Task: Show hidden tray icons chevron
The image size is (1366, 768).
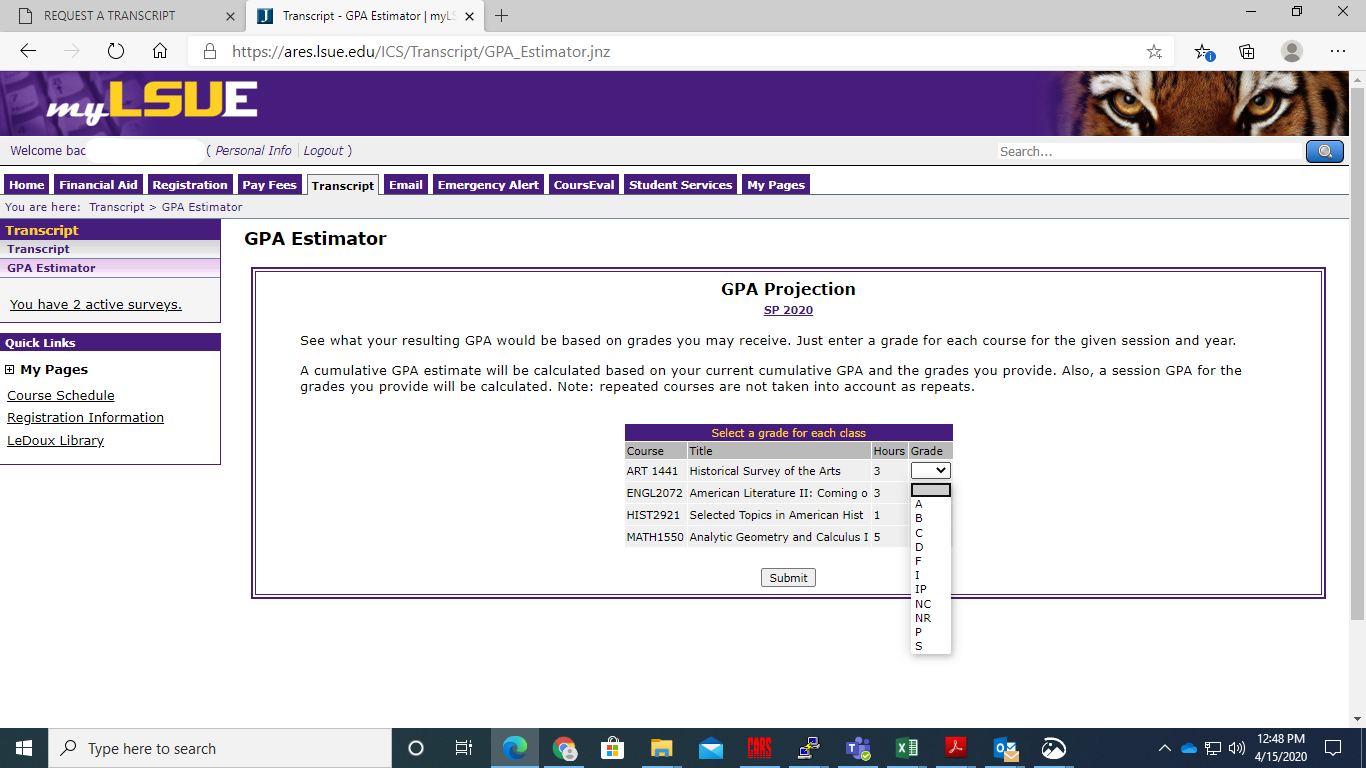Action: point(1164,748)
